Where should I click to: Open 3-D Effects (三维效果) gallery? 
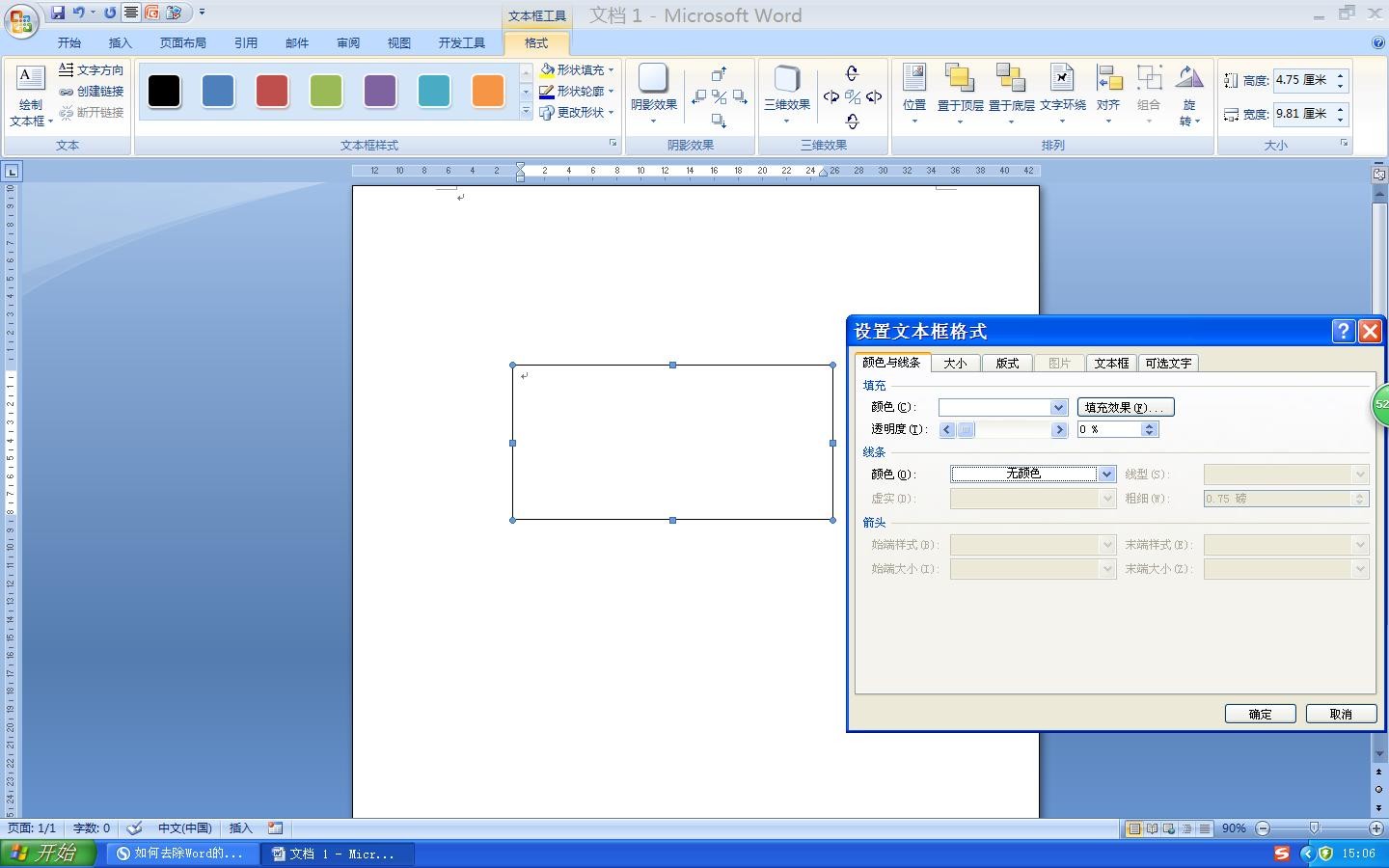tap(787, 95)
